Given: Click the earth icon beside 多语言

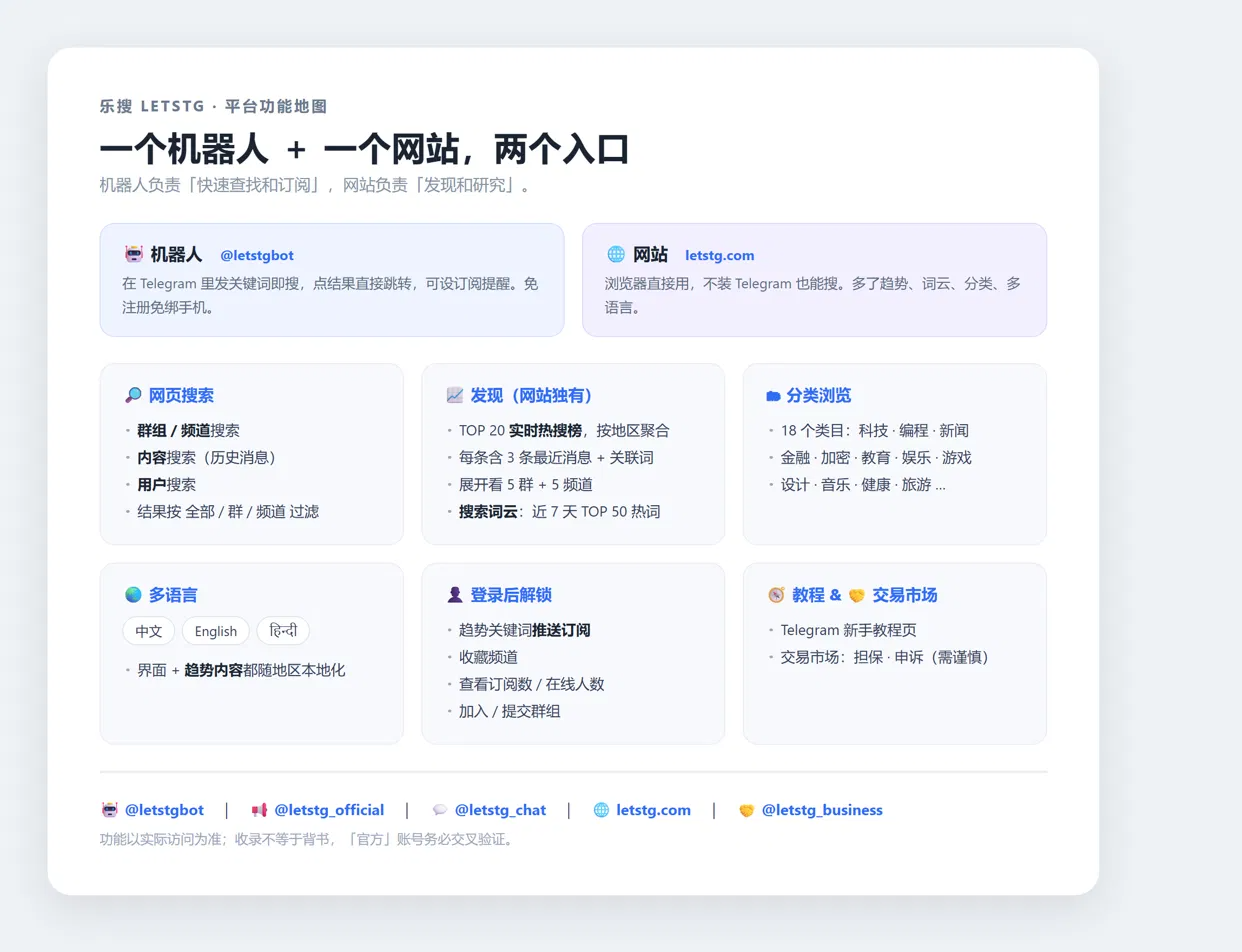Looking at the screenshot, I should point(133,595).
